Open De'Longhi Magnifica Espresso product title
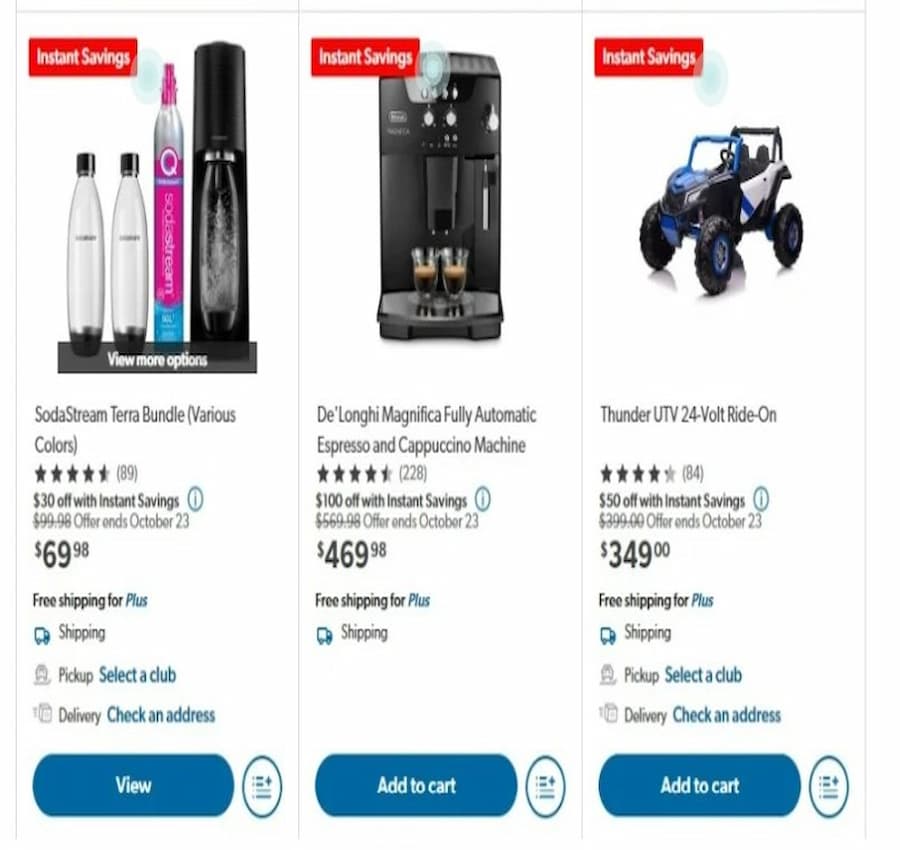The width and height of the screenshot is (900, 850). (x=426, y=429)
